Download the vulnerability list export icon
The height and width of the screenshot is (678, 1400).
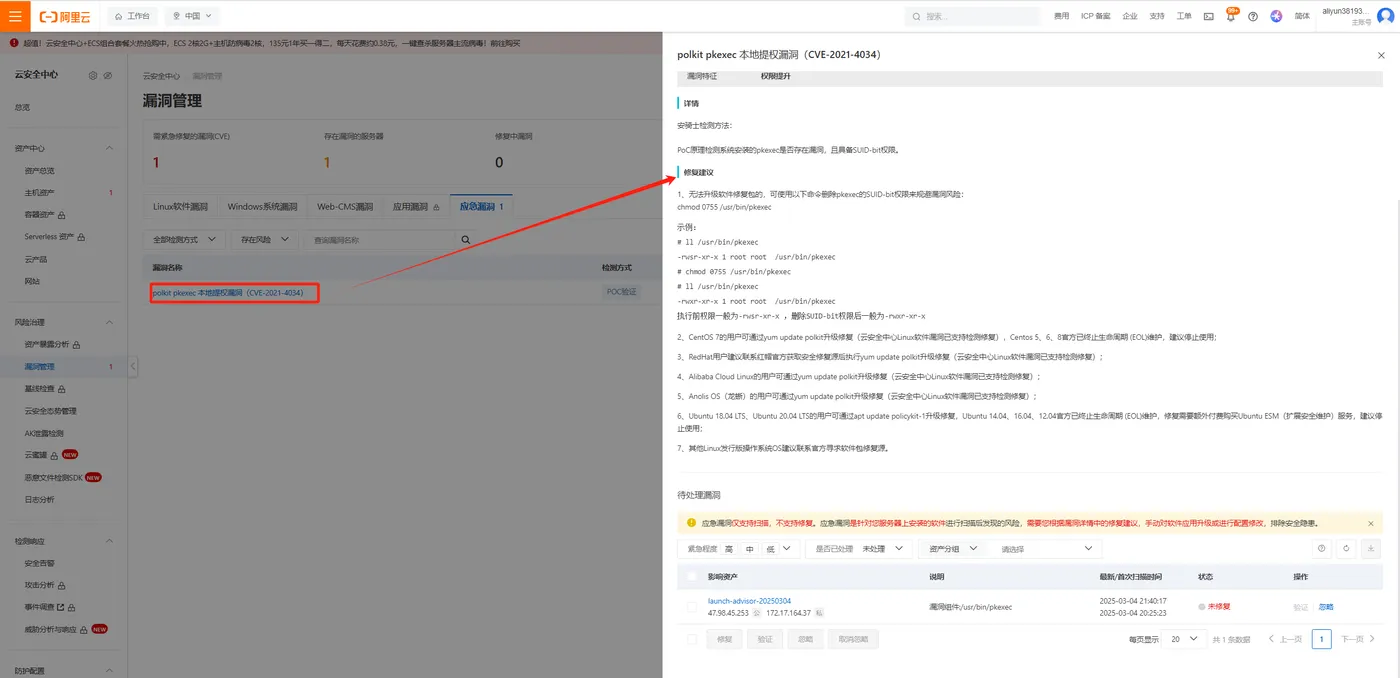point(1371,548)
